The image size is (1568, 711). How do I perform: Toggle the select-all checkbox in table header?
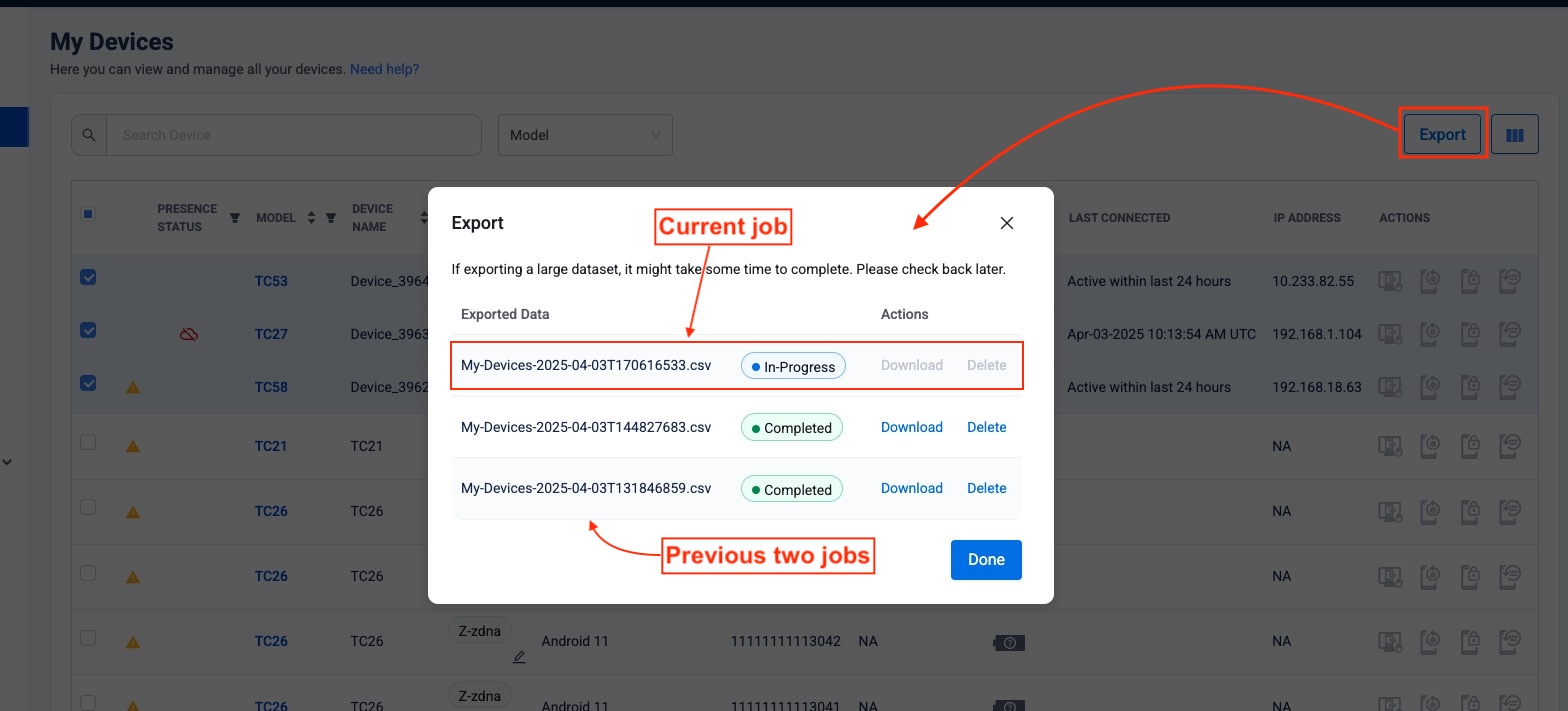[88, 214]
